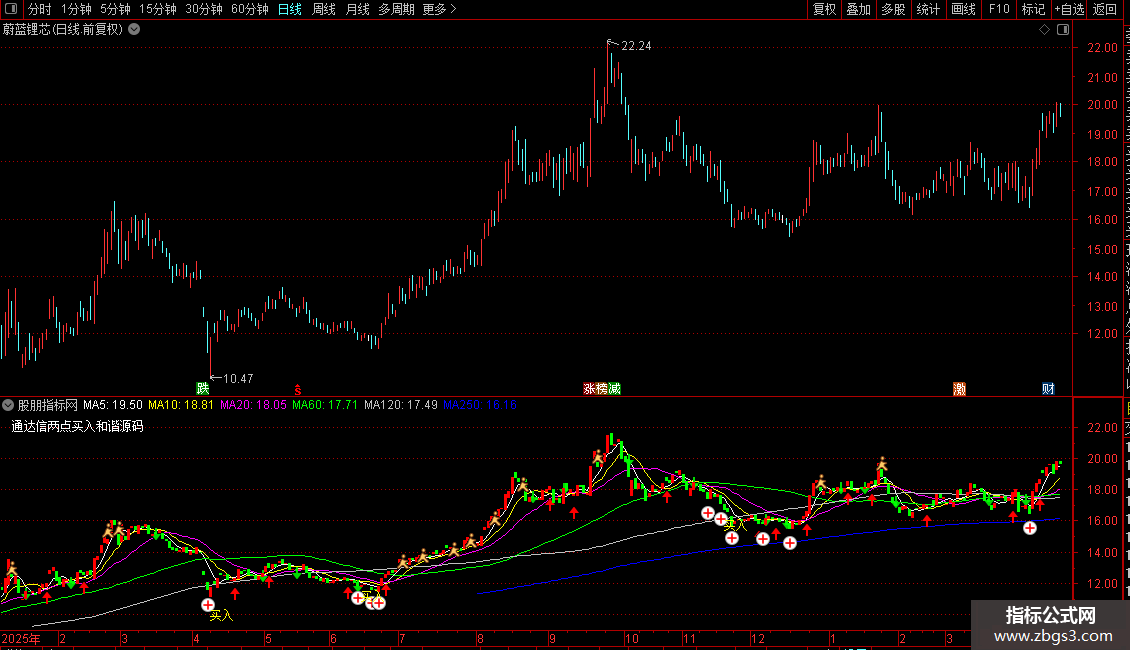
Task: Open dropdown next to 蔚蓝锂芯 title
Action: pos(134,30)
